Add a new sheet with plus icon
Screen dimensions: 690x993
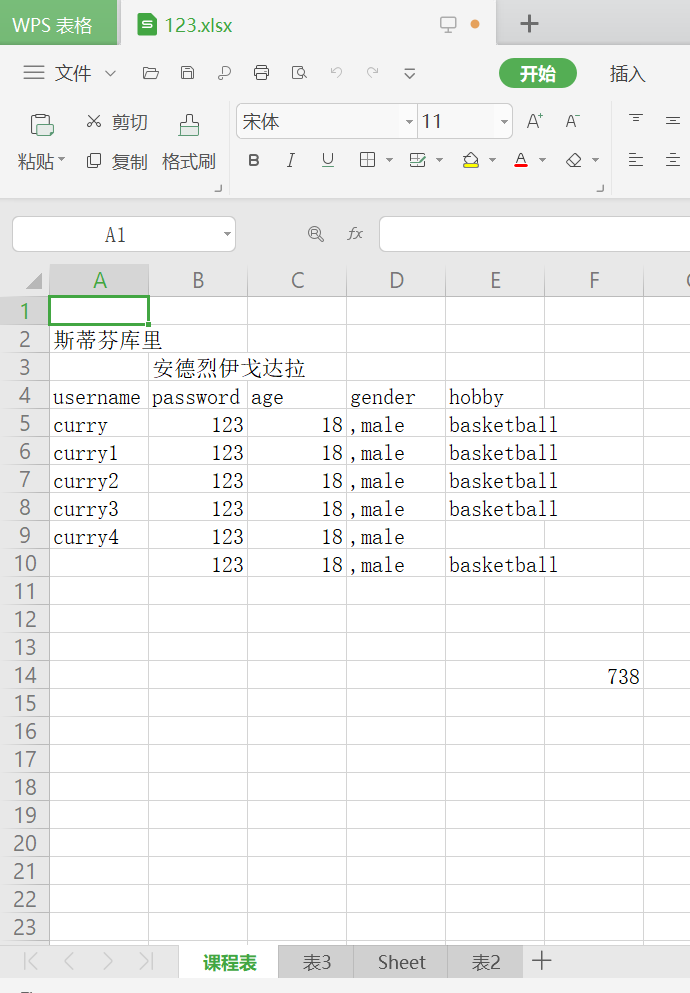pos(541,961)
